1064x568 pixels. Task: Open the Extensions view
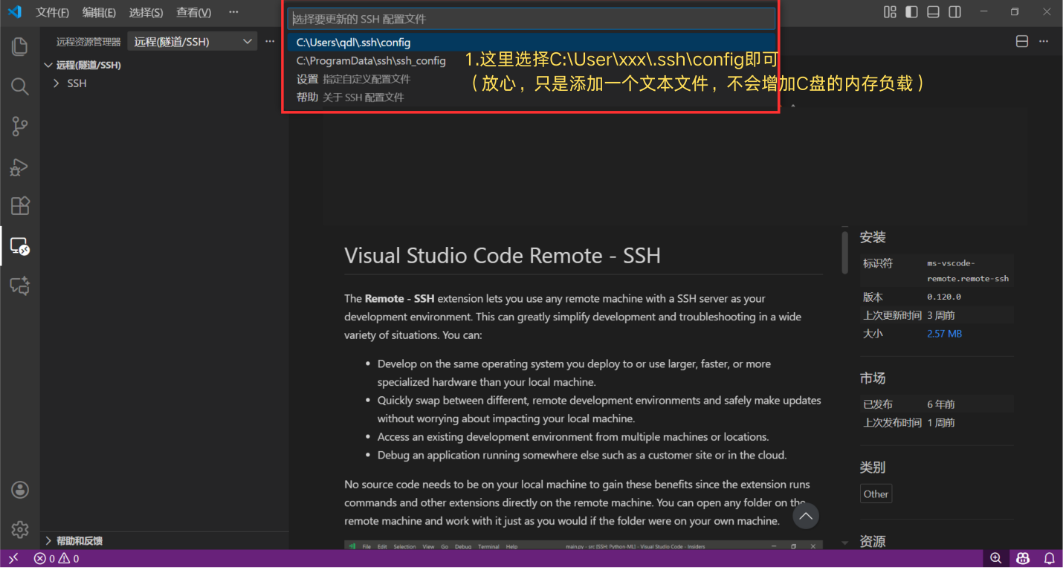pos(20,206)
